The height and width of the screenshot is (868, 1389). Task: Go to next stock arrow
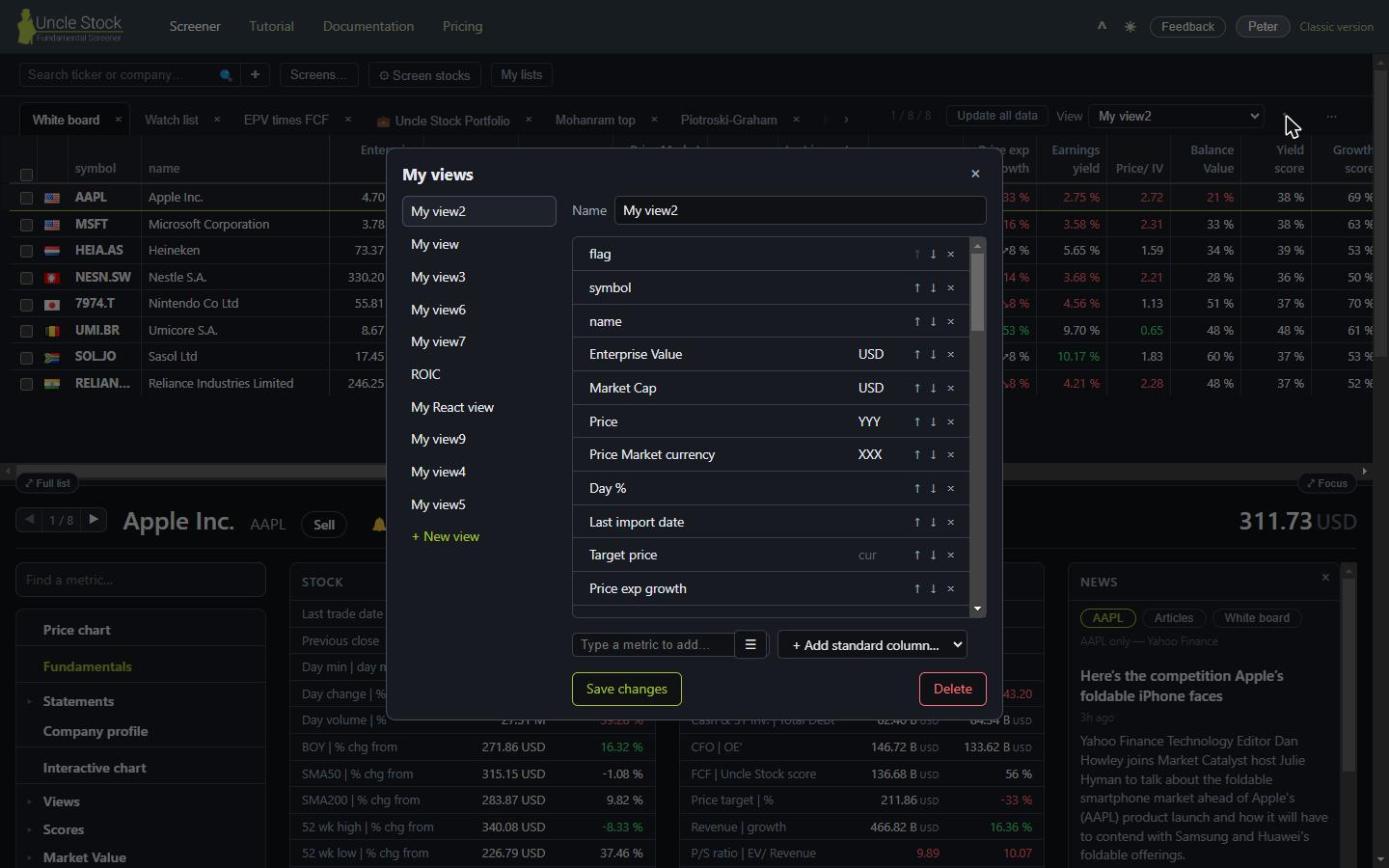tap(94, 519)
